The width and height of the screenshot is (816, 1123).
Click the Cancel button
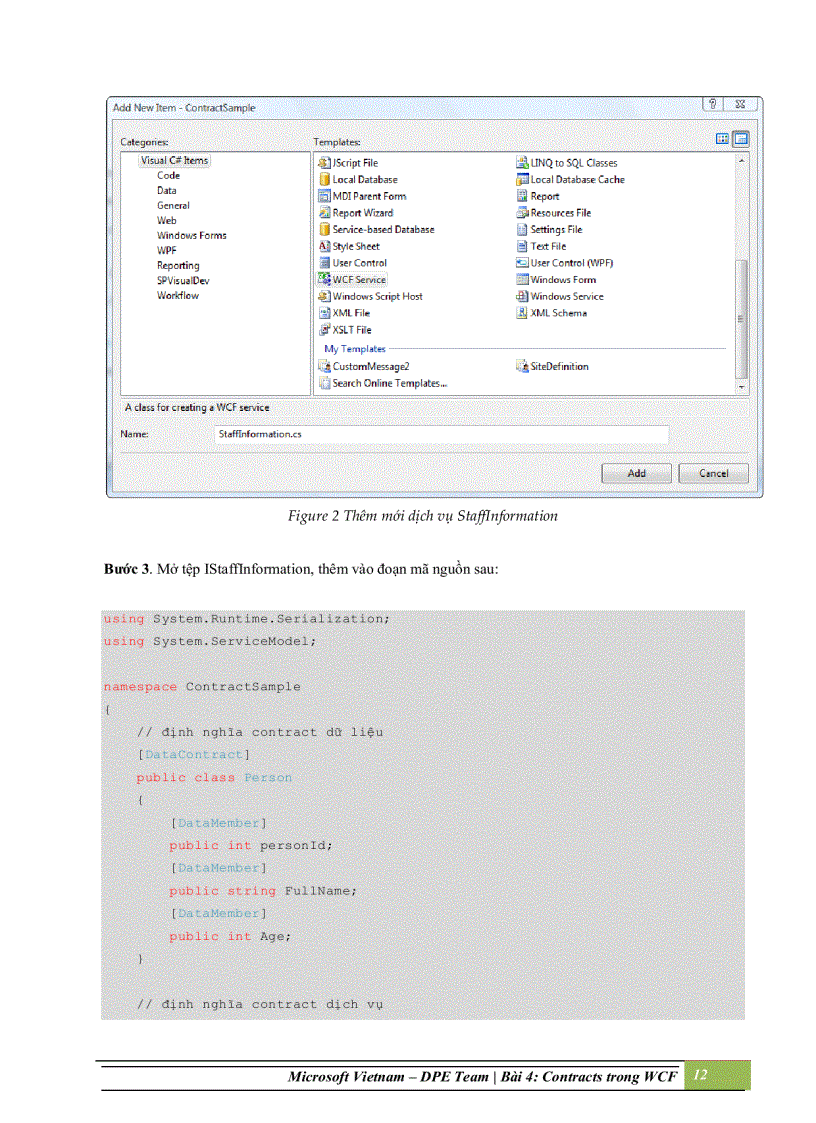click(x=712, y=473)
